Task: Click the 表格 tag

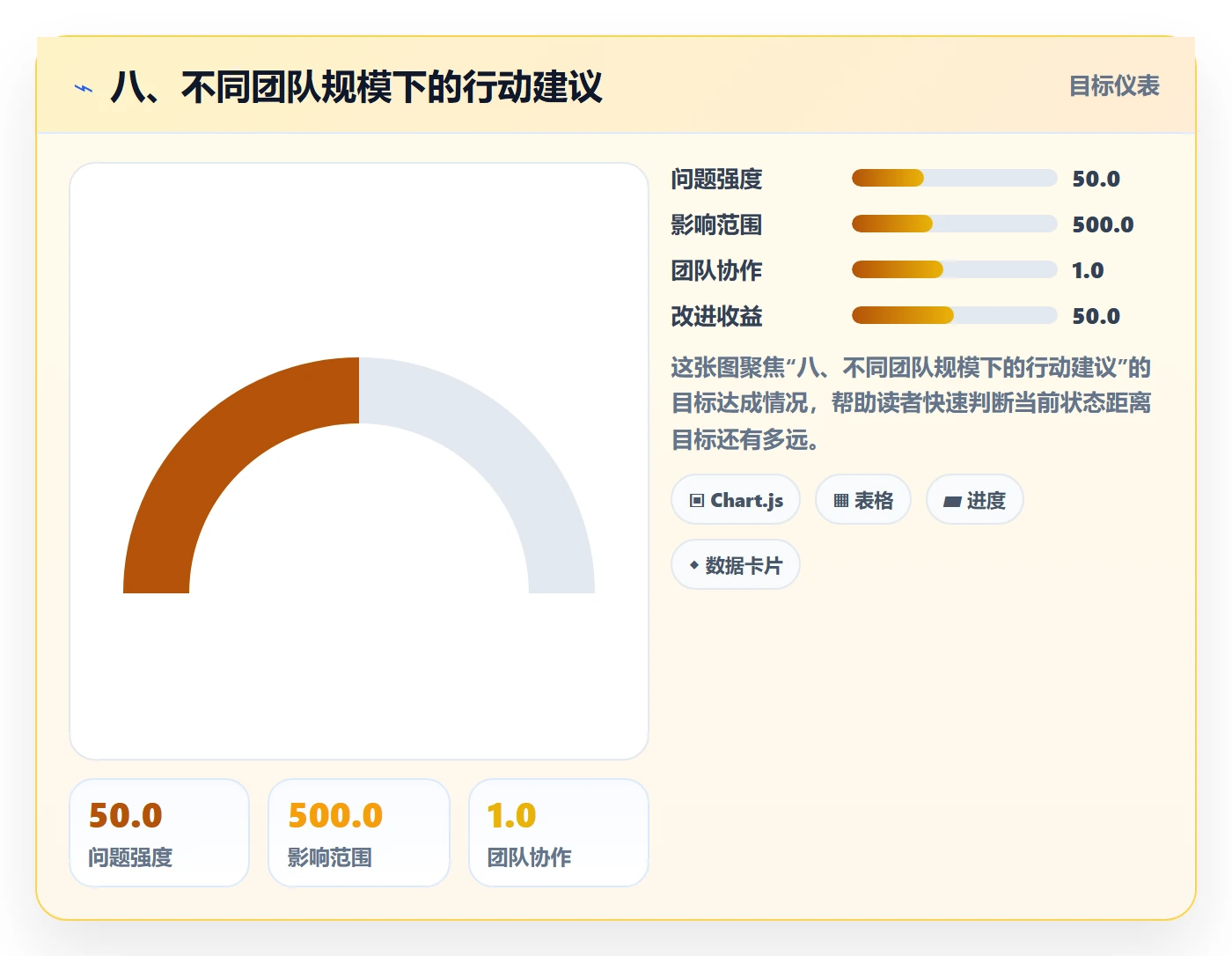Action: tap(863, 500)
